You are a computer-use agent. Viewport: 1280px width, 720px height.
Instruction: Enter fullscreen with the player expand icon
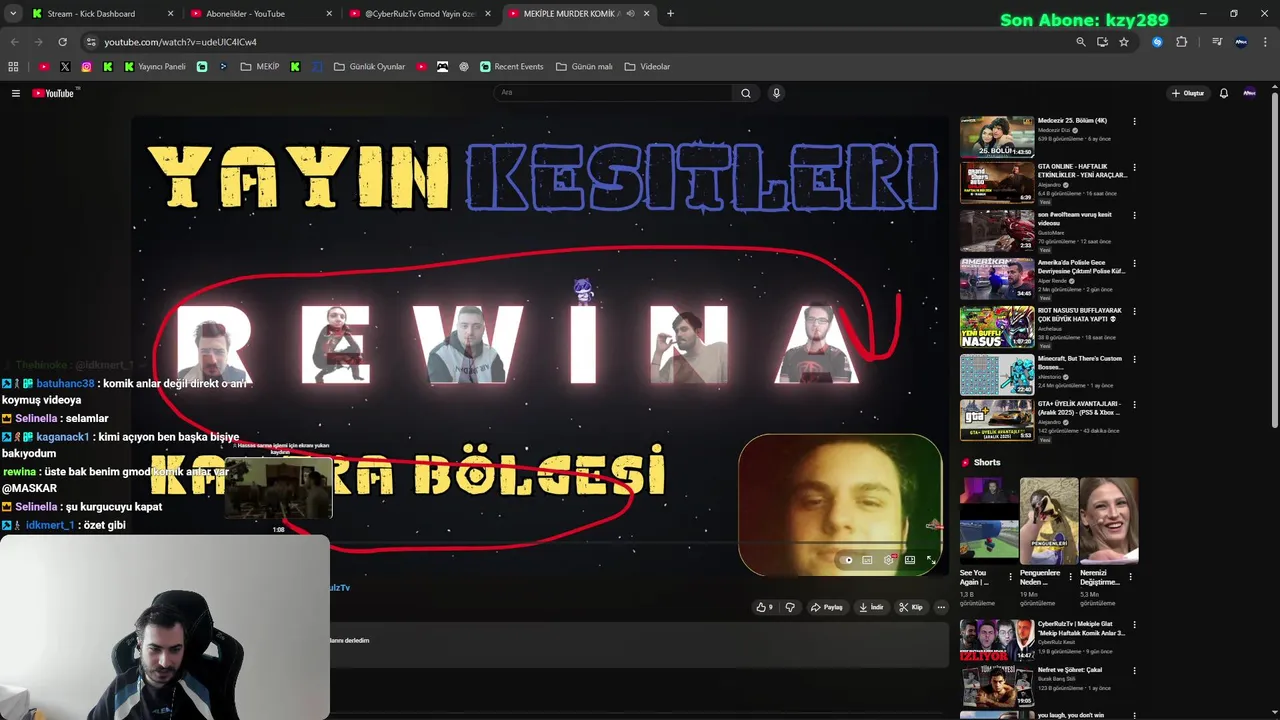[931, 560]
